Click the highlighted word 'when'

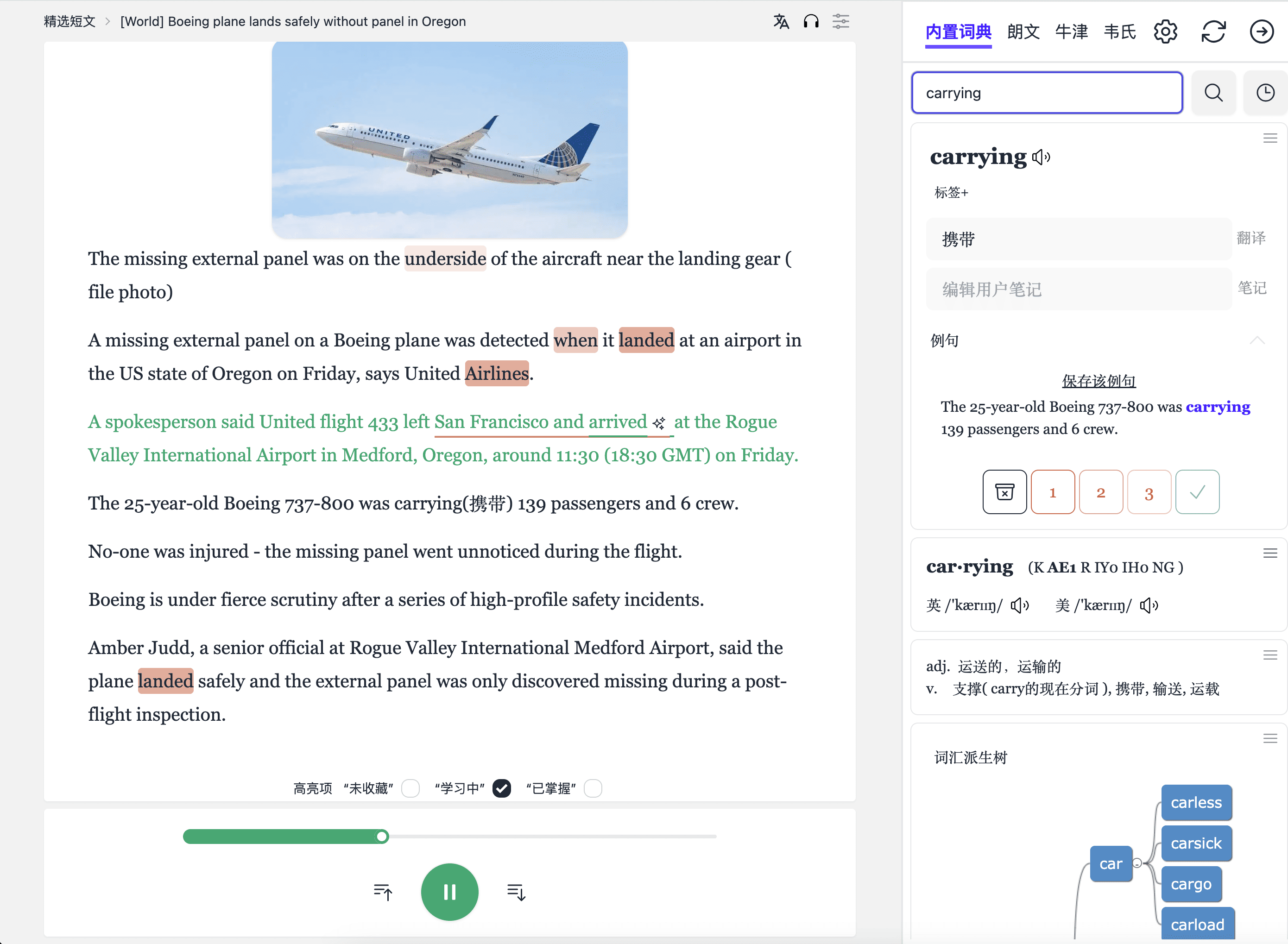575,340
